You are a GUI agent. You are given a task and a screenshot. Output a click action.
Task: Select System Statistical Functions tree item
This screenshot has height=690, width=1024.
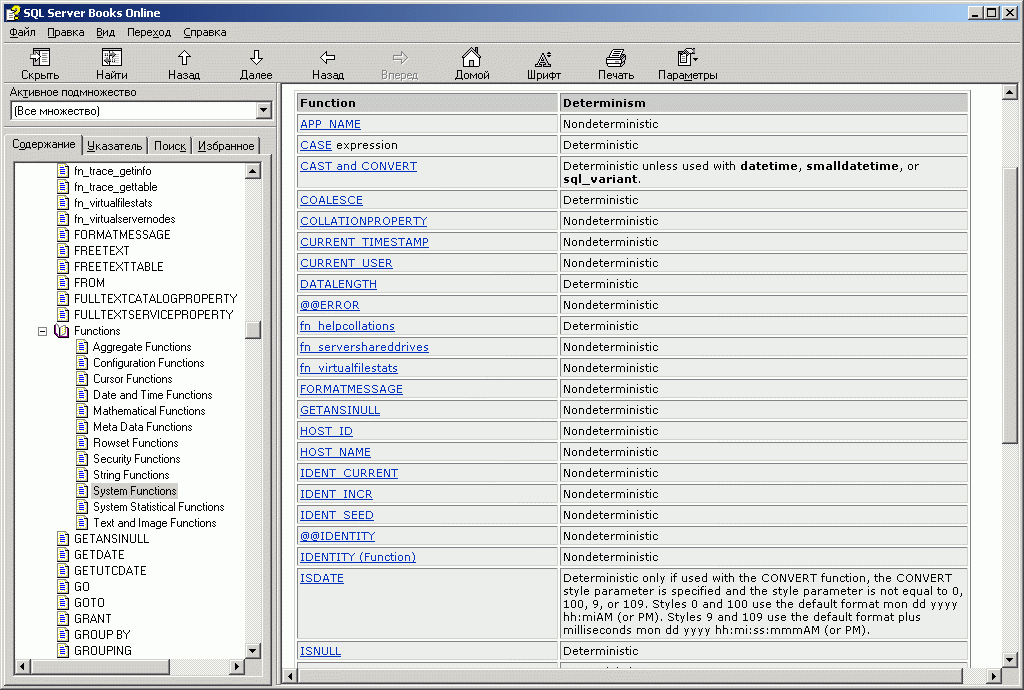tap(159, 507)
